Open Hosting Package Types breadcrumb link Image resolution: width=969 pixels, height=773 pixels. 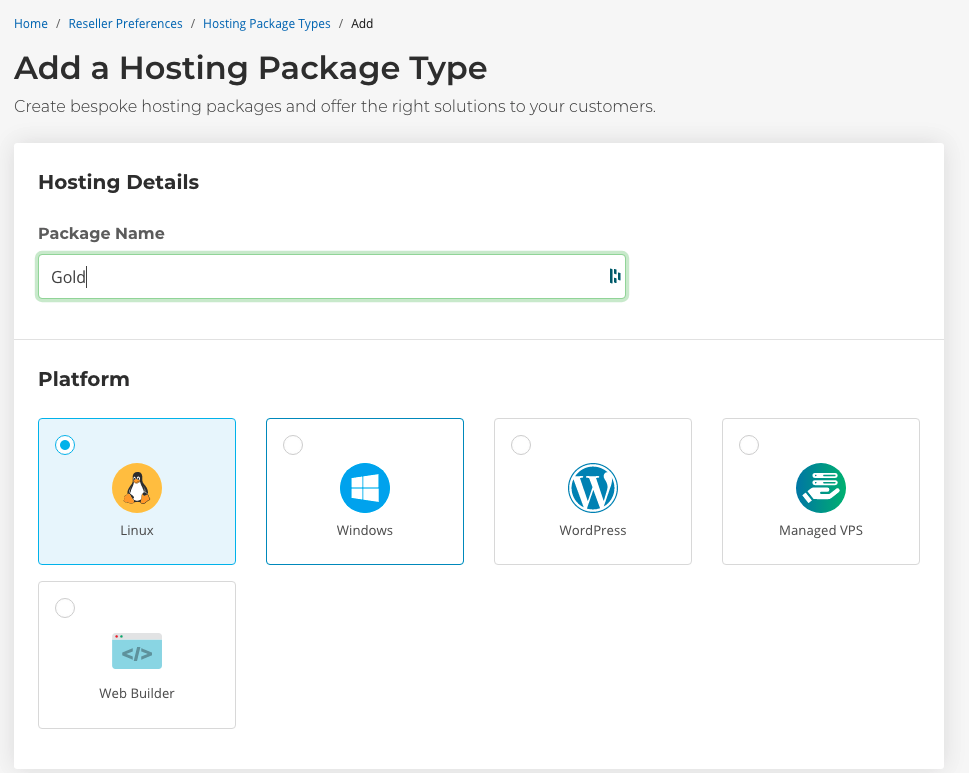click(x=267, y=23)
